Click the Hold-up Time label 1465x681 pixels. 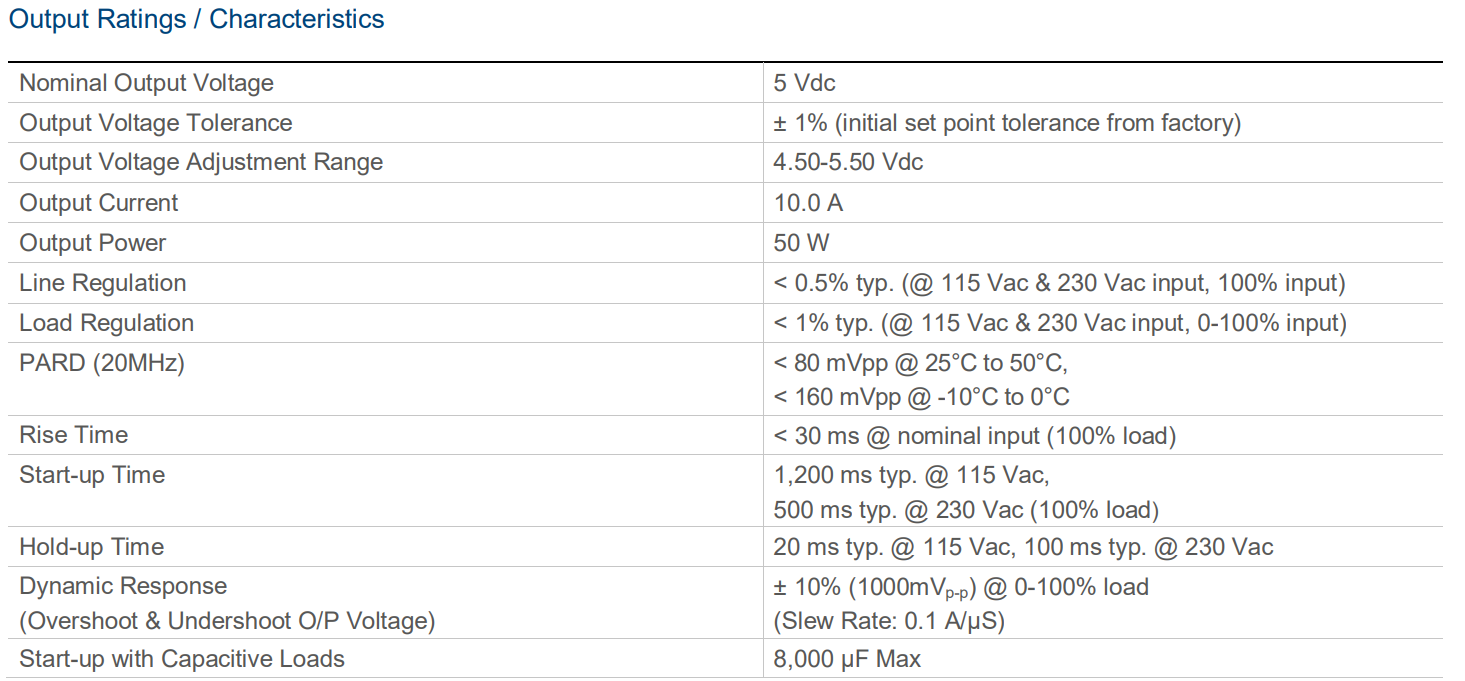pyautogui.click(x=91, y=547)
